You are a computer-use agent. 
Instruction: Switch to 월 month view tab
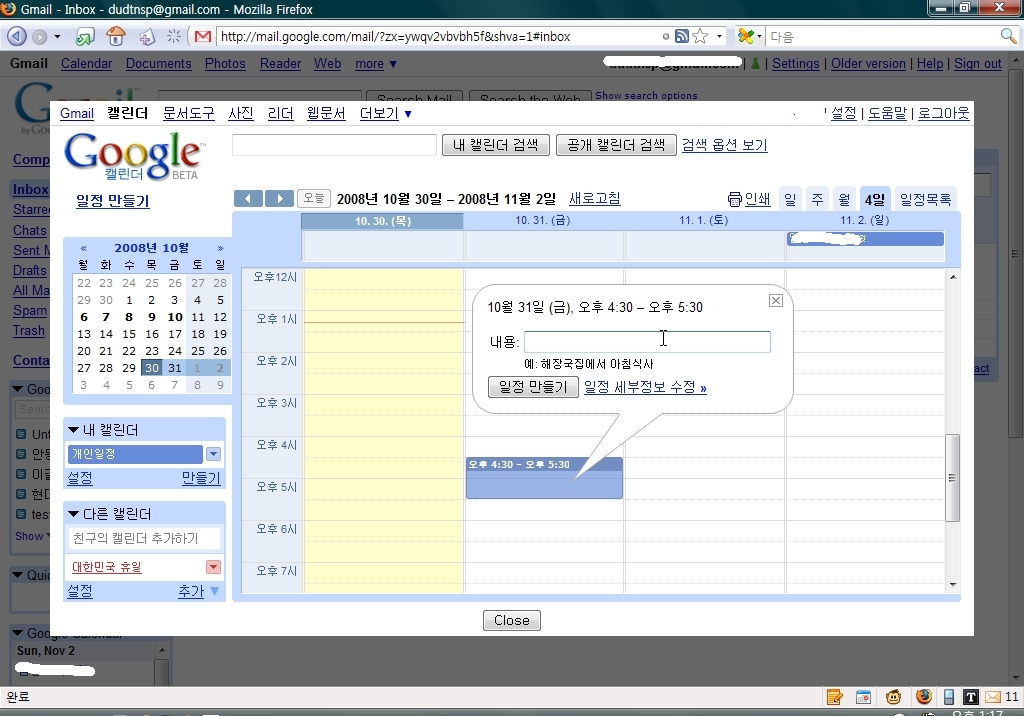[844, 199]
